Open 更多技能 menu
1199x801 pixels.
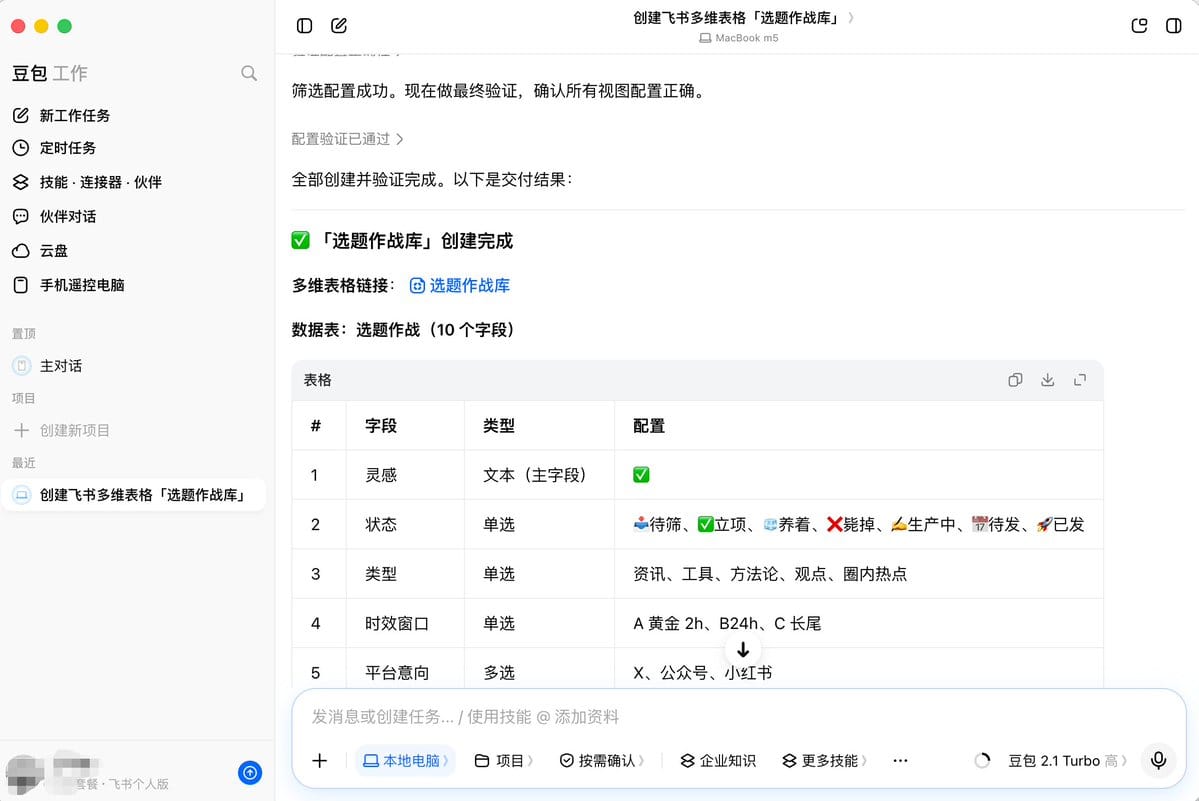coord(824,760)
